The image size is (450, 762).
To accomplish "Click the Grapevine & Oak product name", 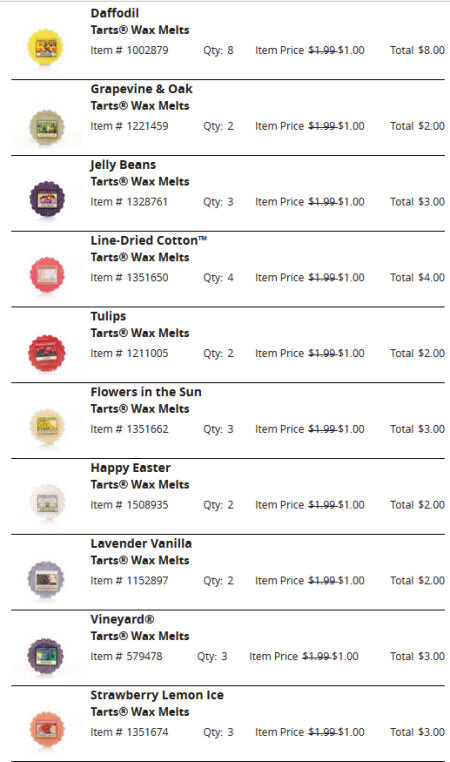I will pyautogui.click(x=141, y=89).
